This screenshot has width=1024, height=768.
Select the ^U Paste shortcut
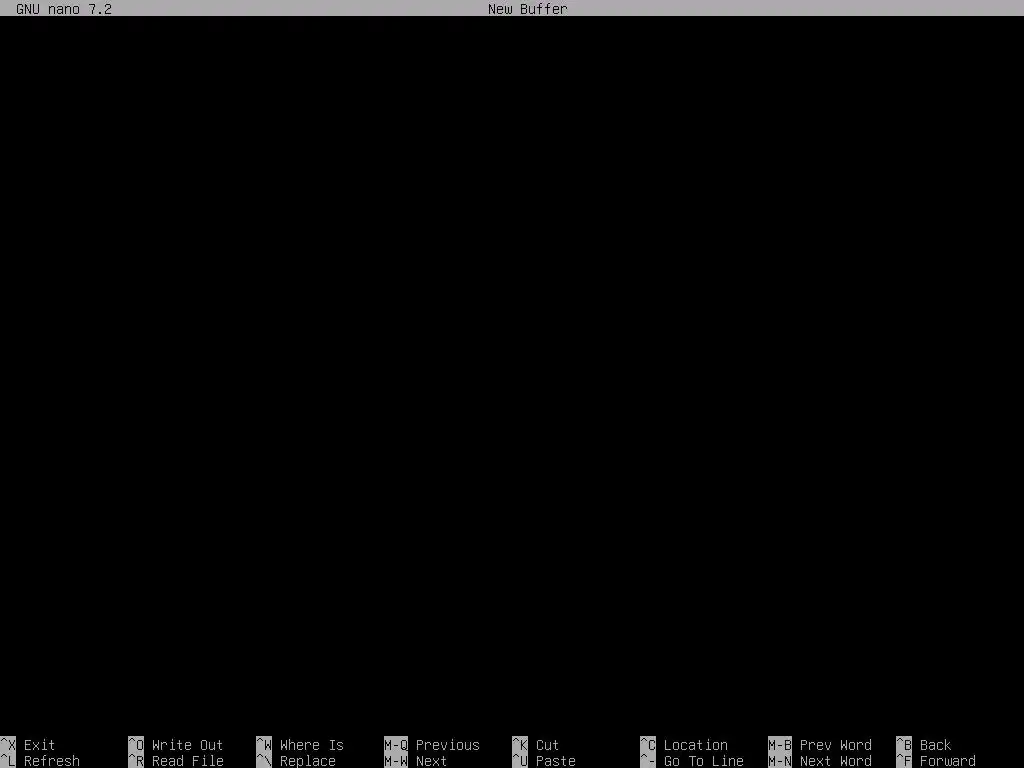[544, 761]
